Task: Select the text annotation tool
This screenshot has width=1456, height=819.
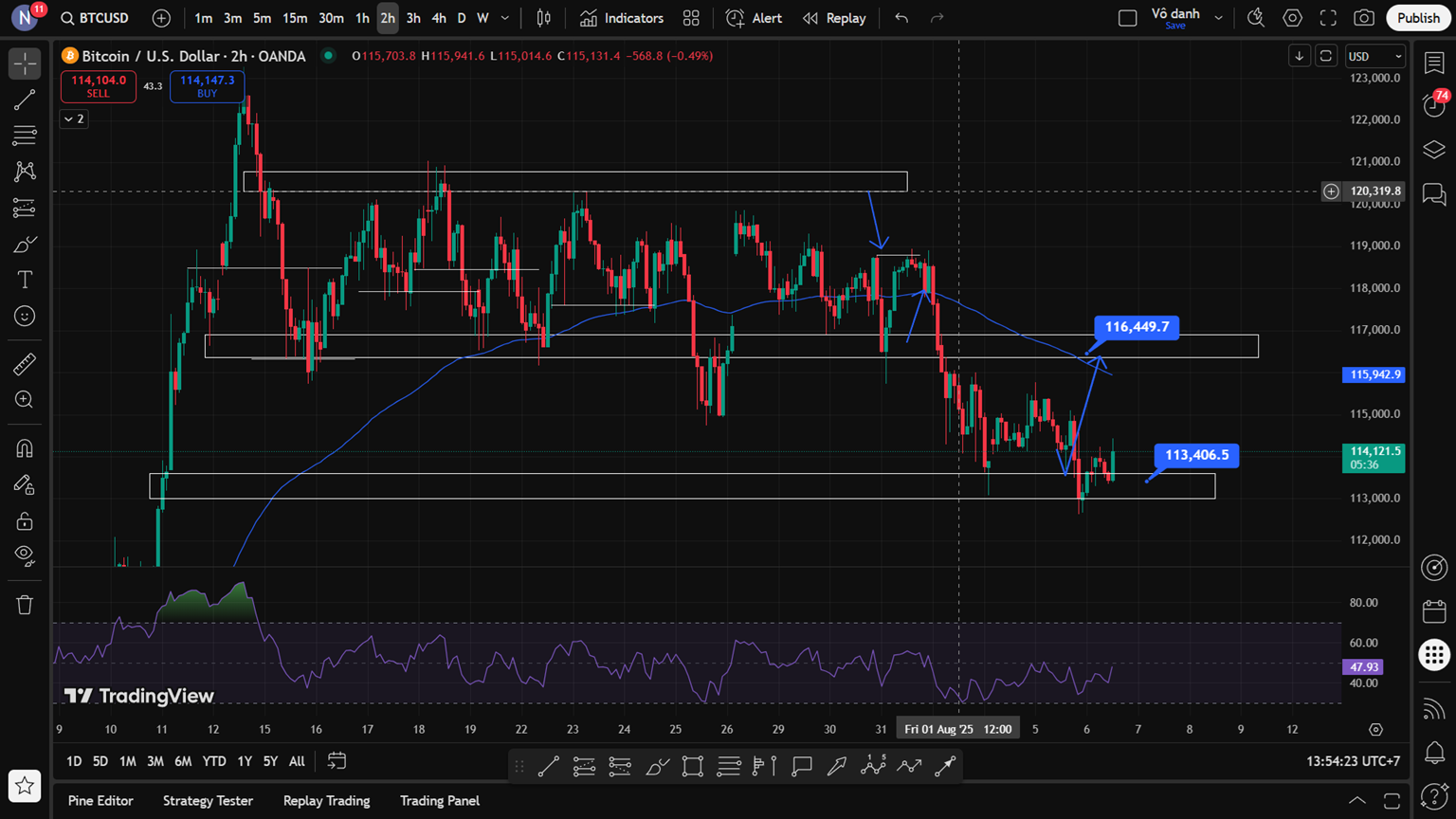Action: coord(25,280)
